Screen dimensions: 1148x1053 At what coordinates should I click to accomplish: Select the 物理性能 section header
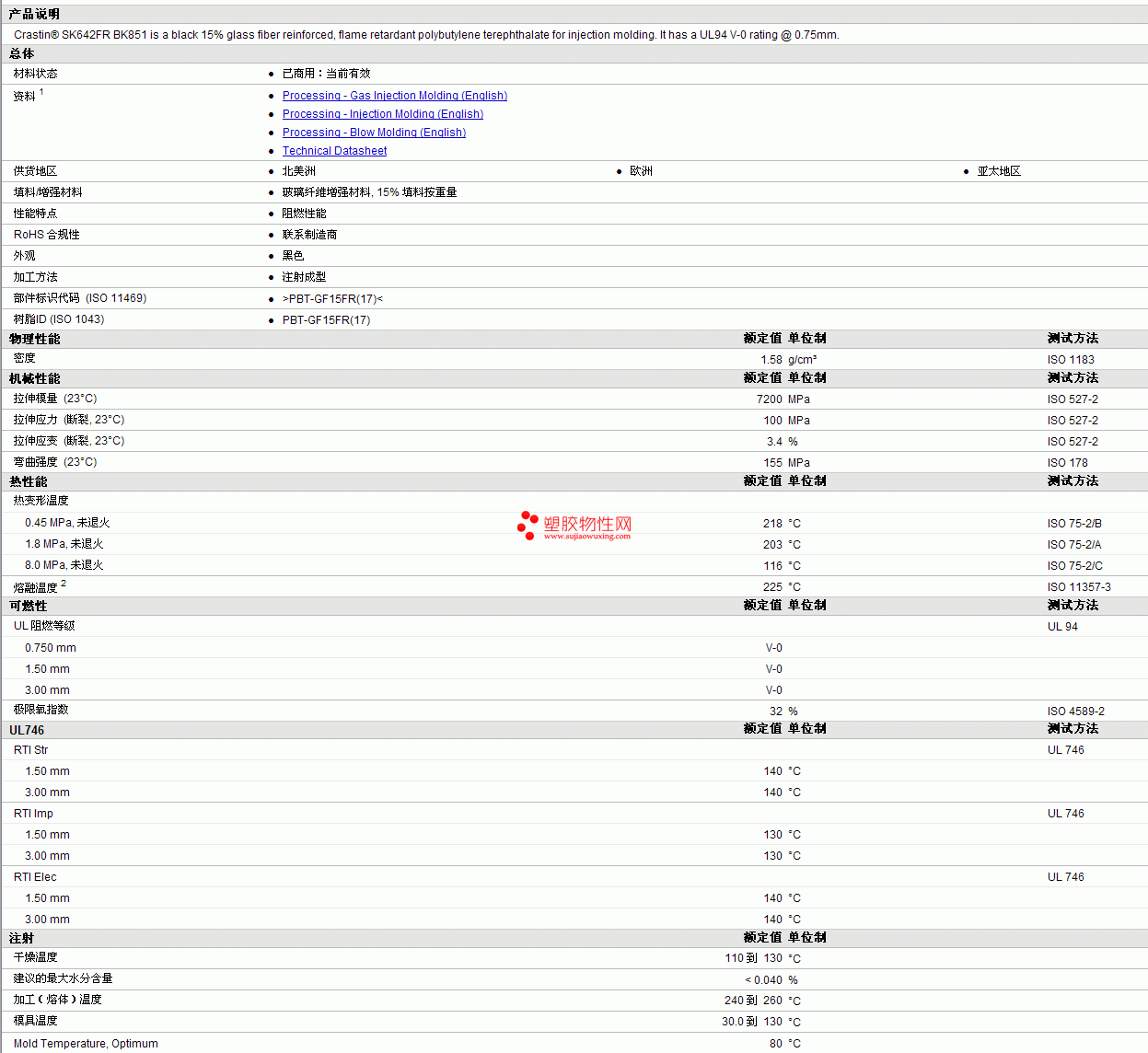pos(34,339)
